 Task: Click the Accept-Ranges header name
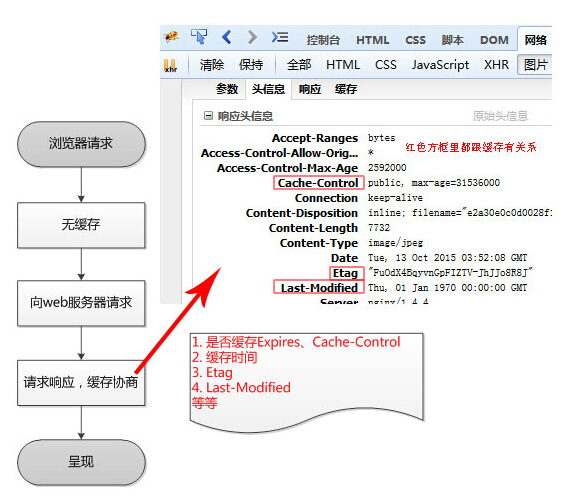click(315, 138)
